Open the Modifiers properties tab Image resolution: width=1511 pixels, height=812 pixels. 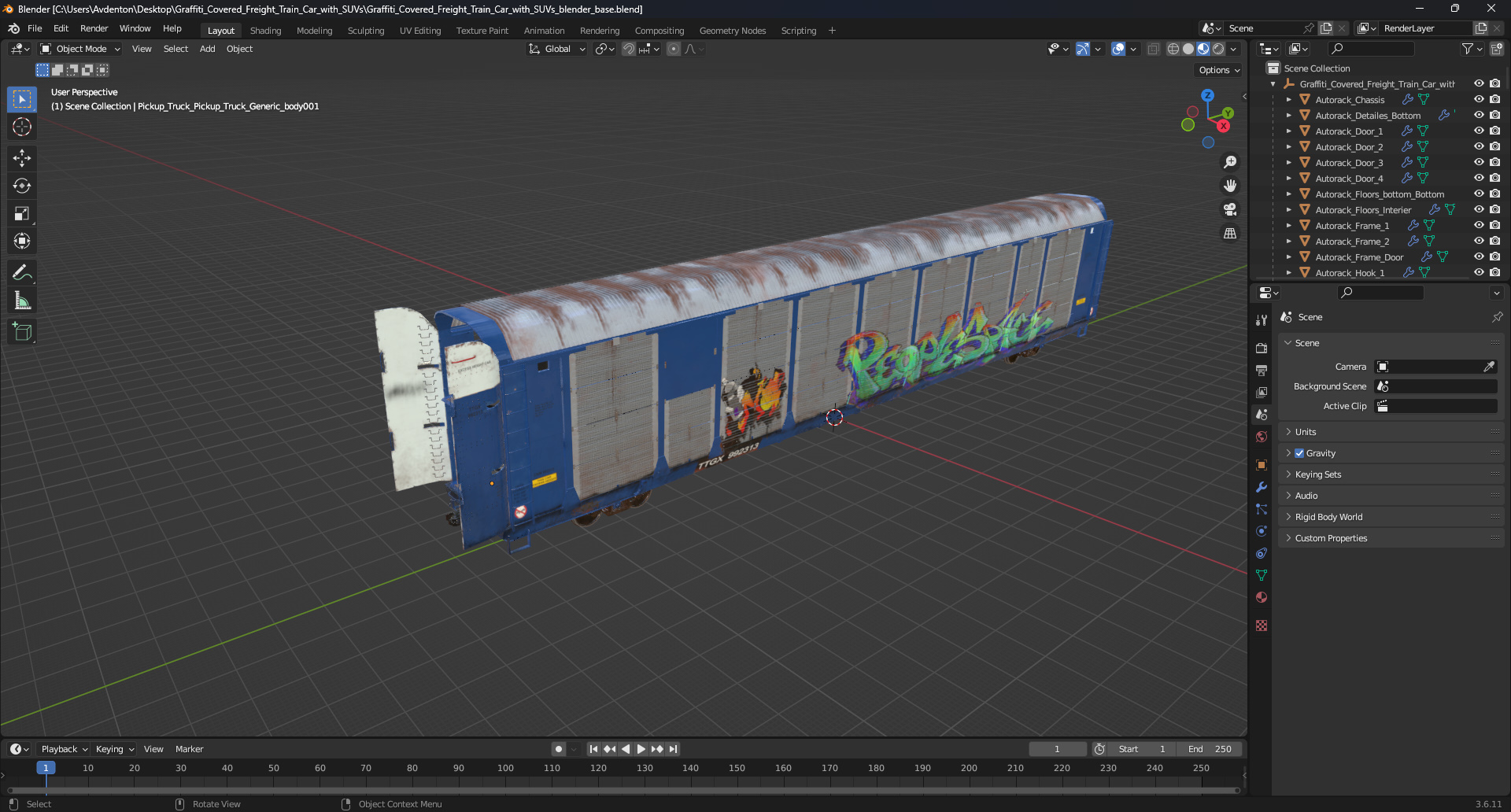coord(1262,487)
